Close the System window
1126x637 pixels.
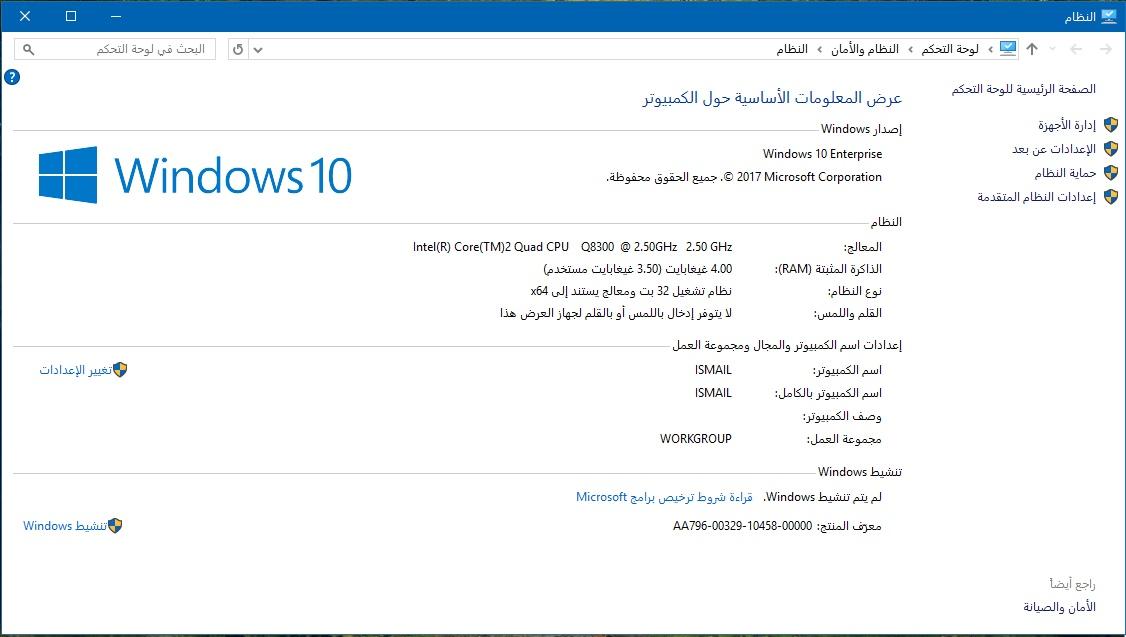tap(25, 16)
